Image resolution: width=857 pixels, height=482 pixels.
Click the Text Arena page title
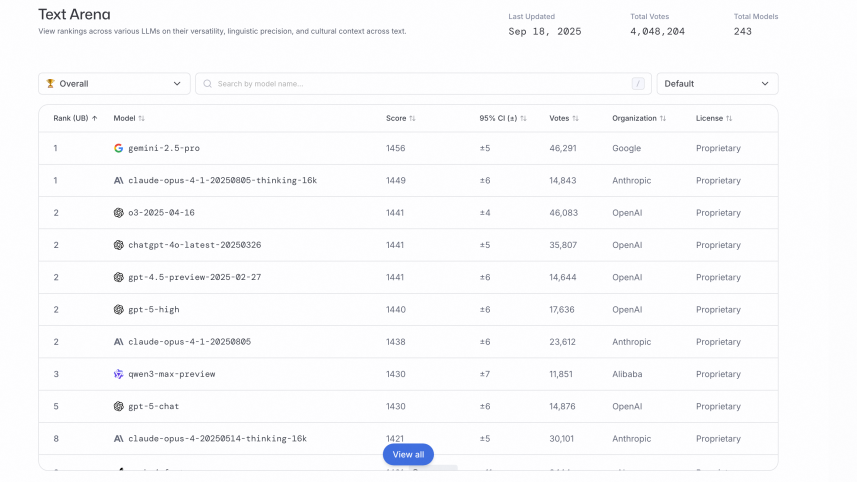pos(74,14)
